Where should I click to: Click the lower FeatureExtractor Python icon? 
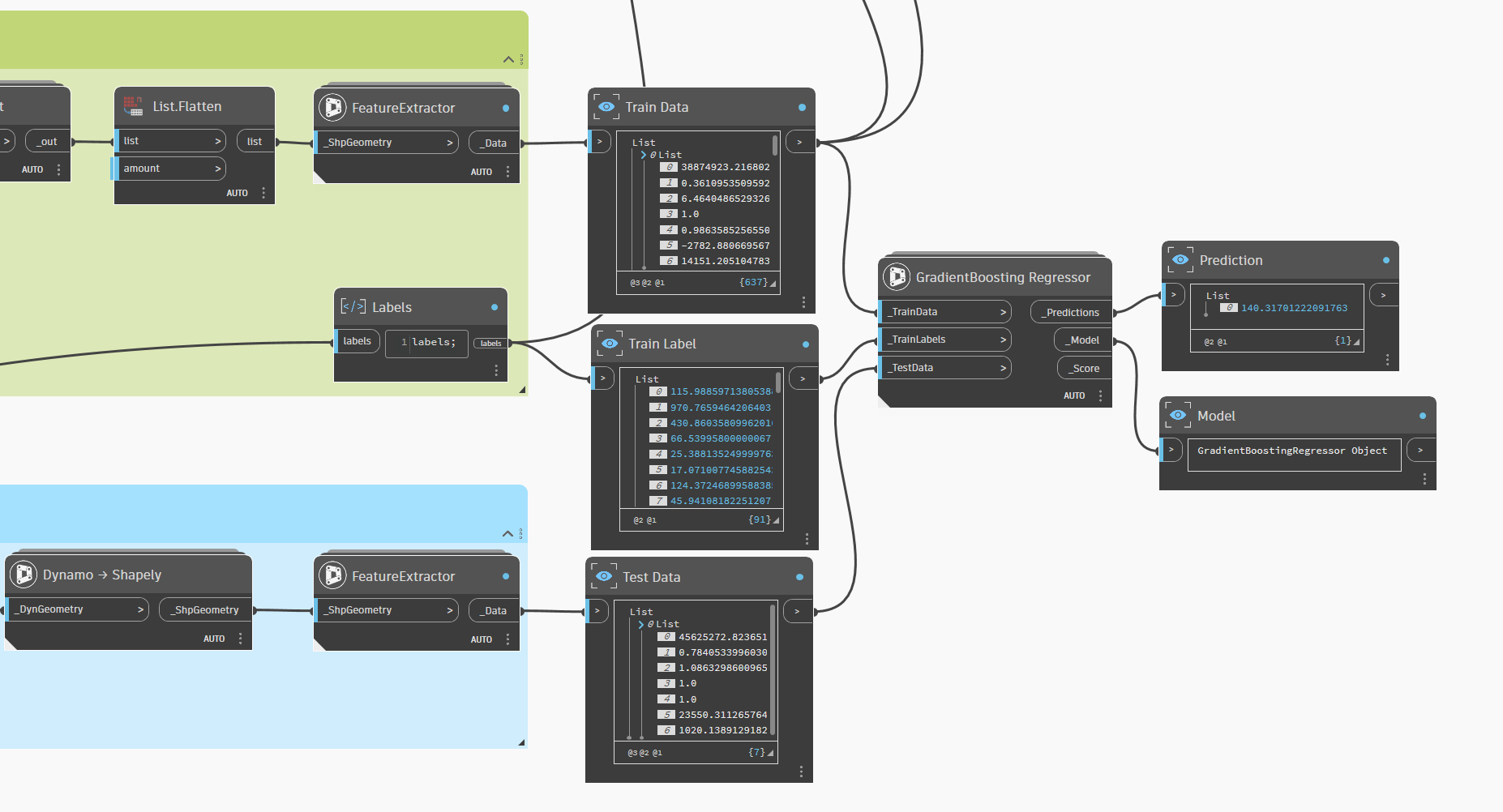tap(332, 575)
